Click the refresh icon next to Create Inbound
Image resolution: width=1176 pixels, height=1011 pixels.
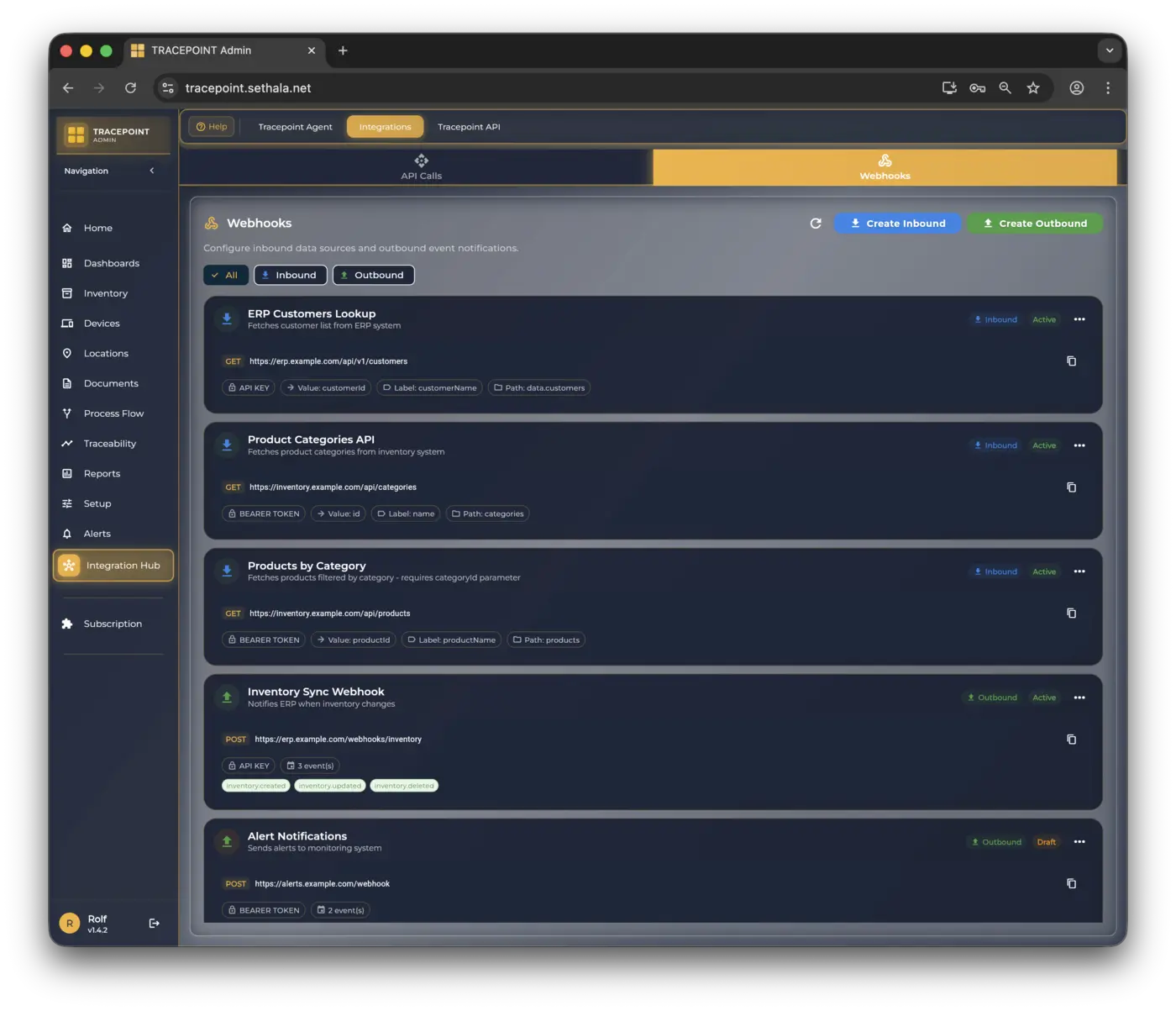click(x=815, y=223)
